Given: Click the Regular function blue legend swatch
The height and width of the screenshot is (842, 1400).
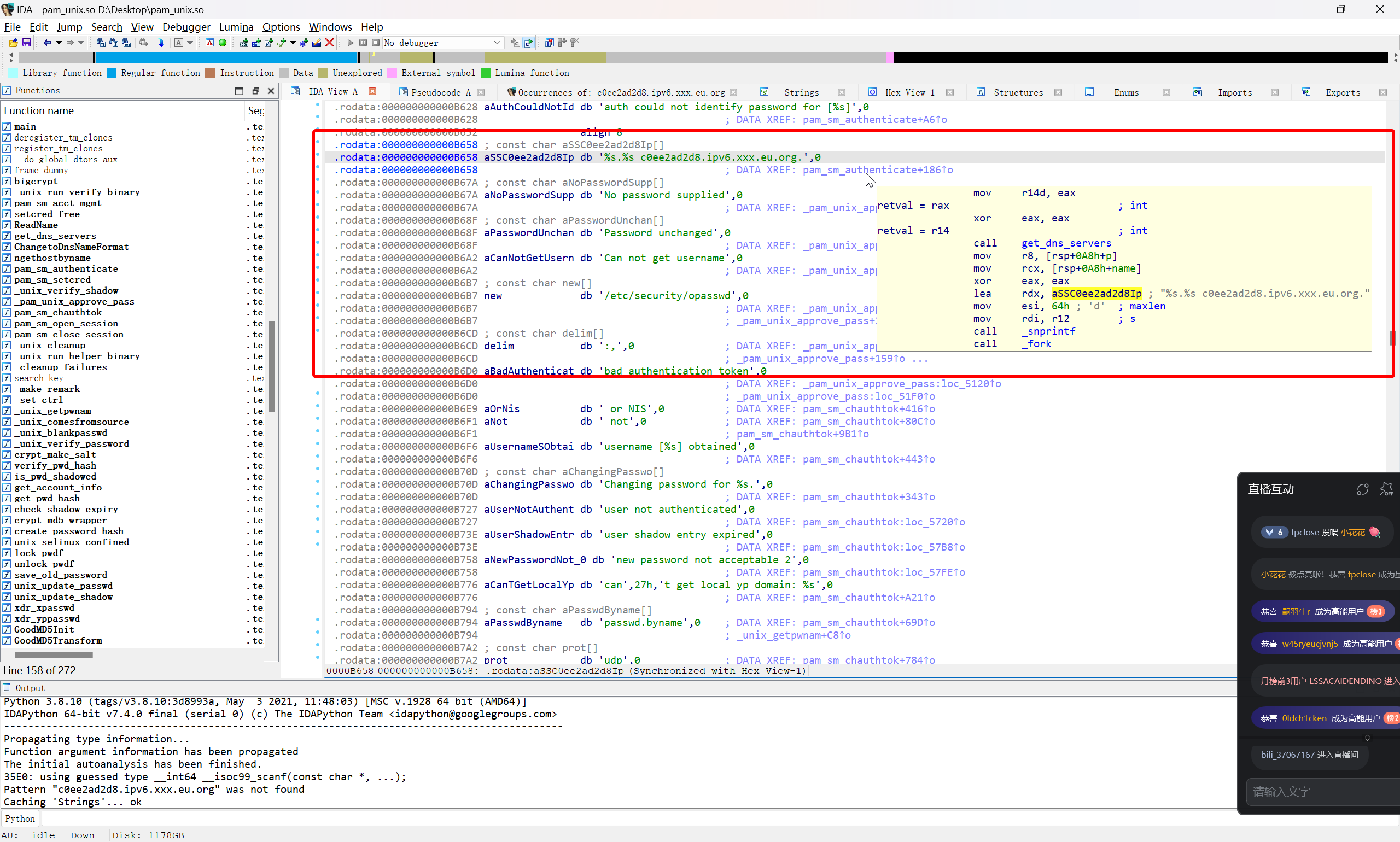Looking at the screenshot, I should [112, 73].
